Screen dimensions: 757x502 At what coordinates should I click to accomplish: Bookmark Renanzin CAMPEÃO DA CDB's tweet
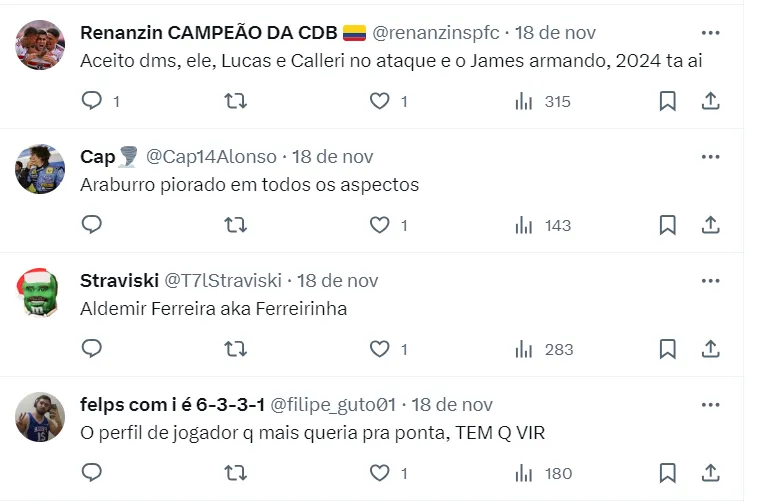pyautogui.click(x=667, y=101)
